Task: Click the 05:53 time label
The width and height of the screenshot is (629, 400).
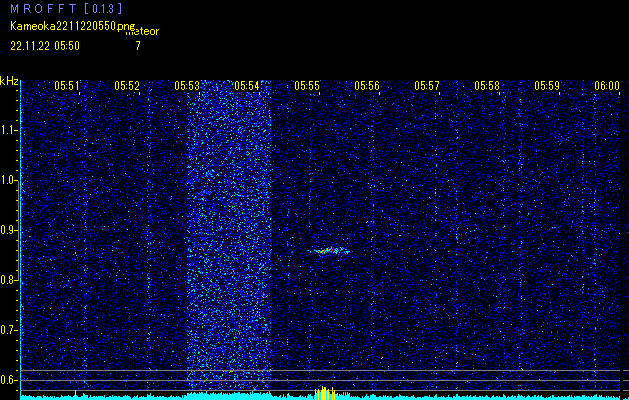Action: (187, 86)
